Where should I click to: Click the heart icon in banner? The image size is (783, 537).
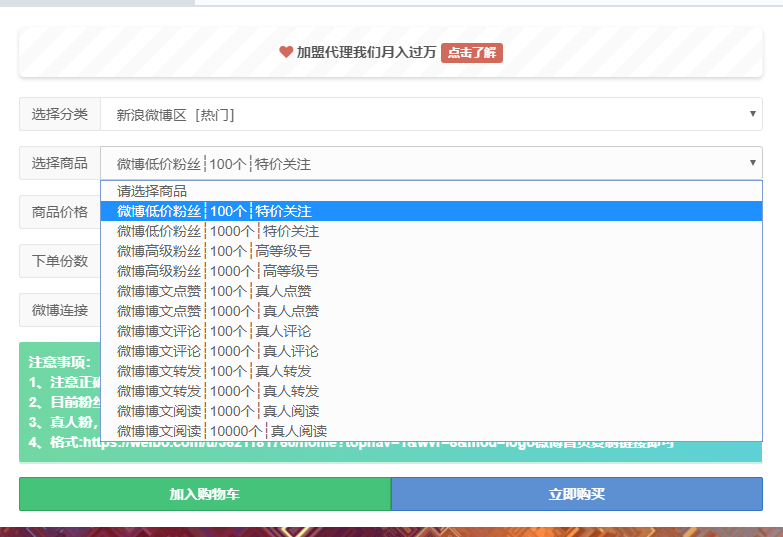[286, 53]
